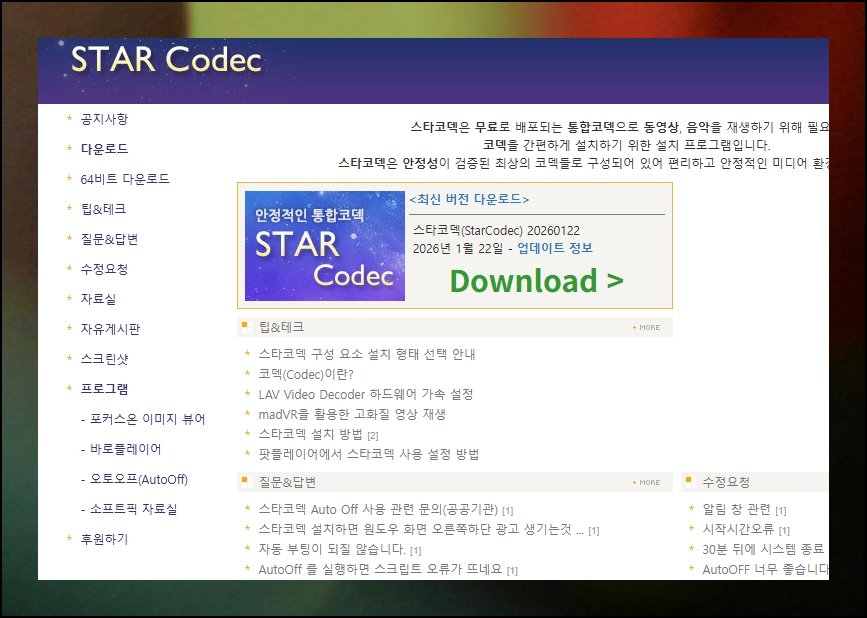
Task: Open the 질문&답변 sidebar menu
Action: pos(109,239)
